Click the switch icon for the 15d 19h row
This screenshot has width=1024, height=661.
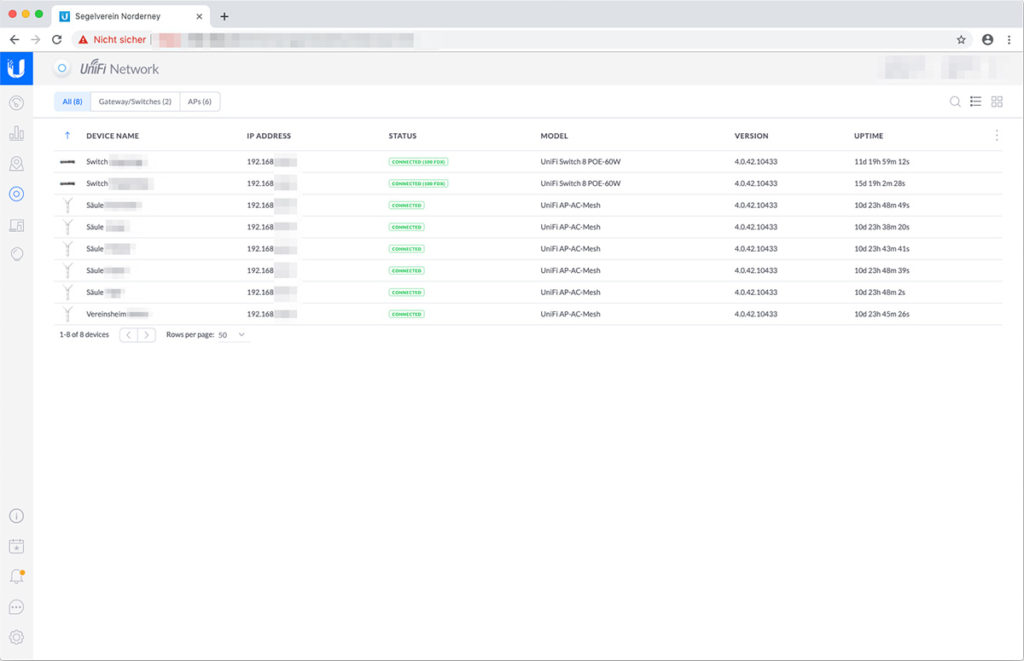[x=67, y=184]
